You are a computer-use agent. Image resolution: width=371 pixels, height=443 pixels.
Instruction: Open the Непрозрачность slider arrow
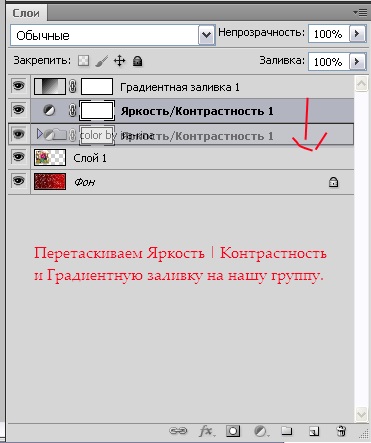(357, 34)
